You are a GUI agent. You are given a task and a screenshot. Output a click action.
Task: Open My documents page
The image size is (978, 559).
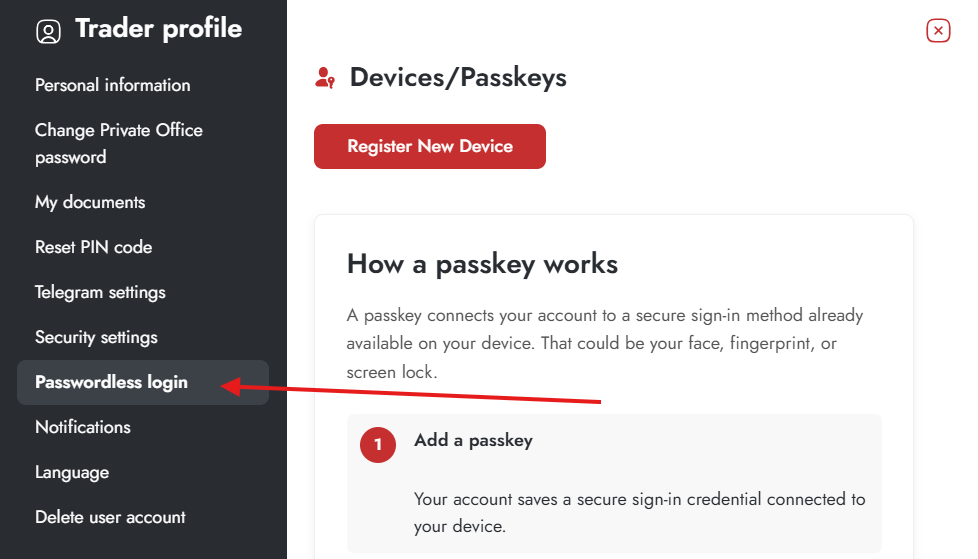click(90, 202)
